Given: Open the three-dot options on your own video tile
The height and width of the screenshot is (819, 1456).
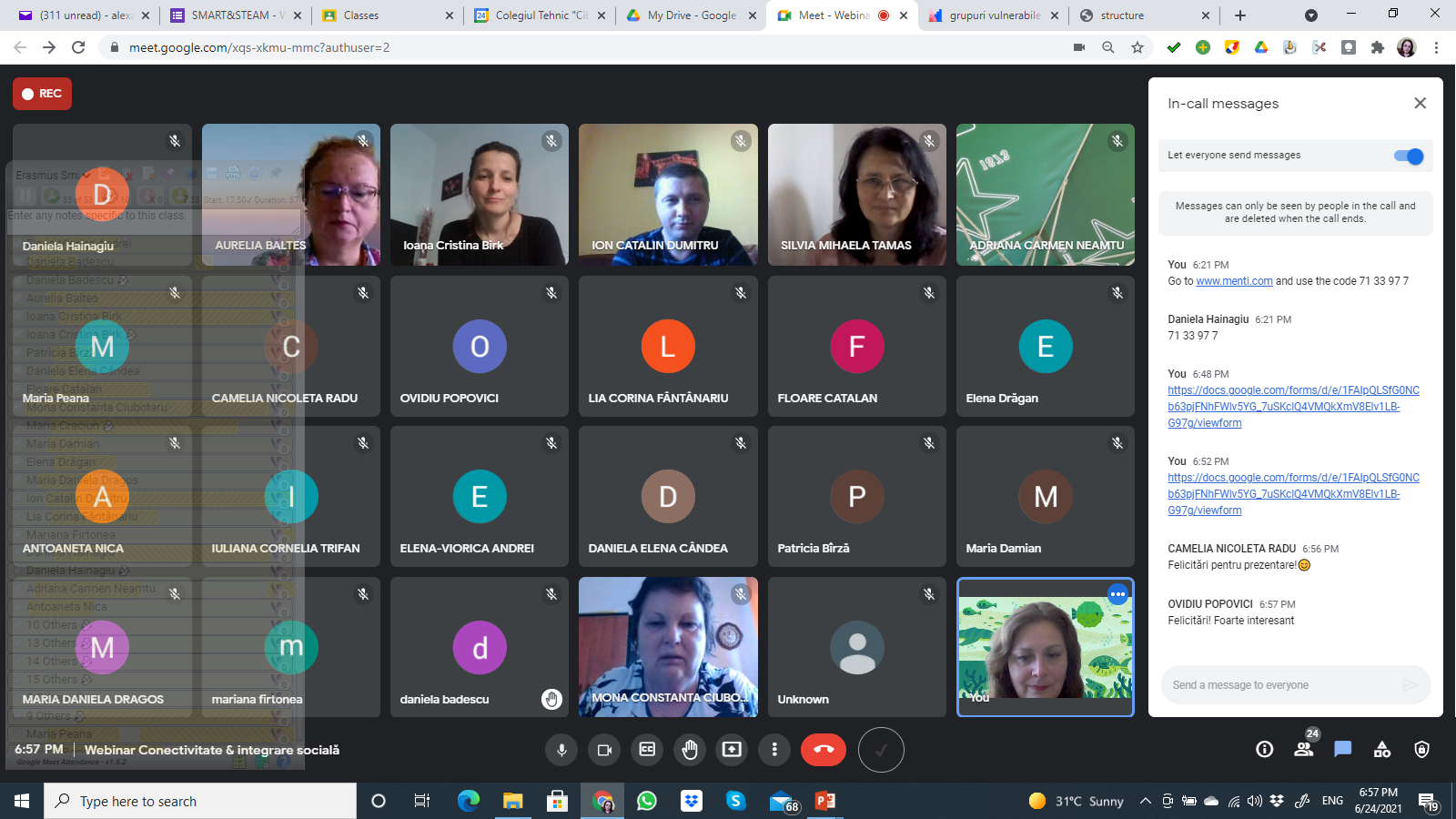Looking at the screenshot, I should click(x=1117, y=594).
